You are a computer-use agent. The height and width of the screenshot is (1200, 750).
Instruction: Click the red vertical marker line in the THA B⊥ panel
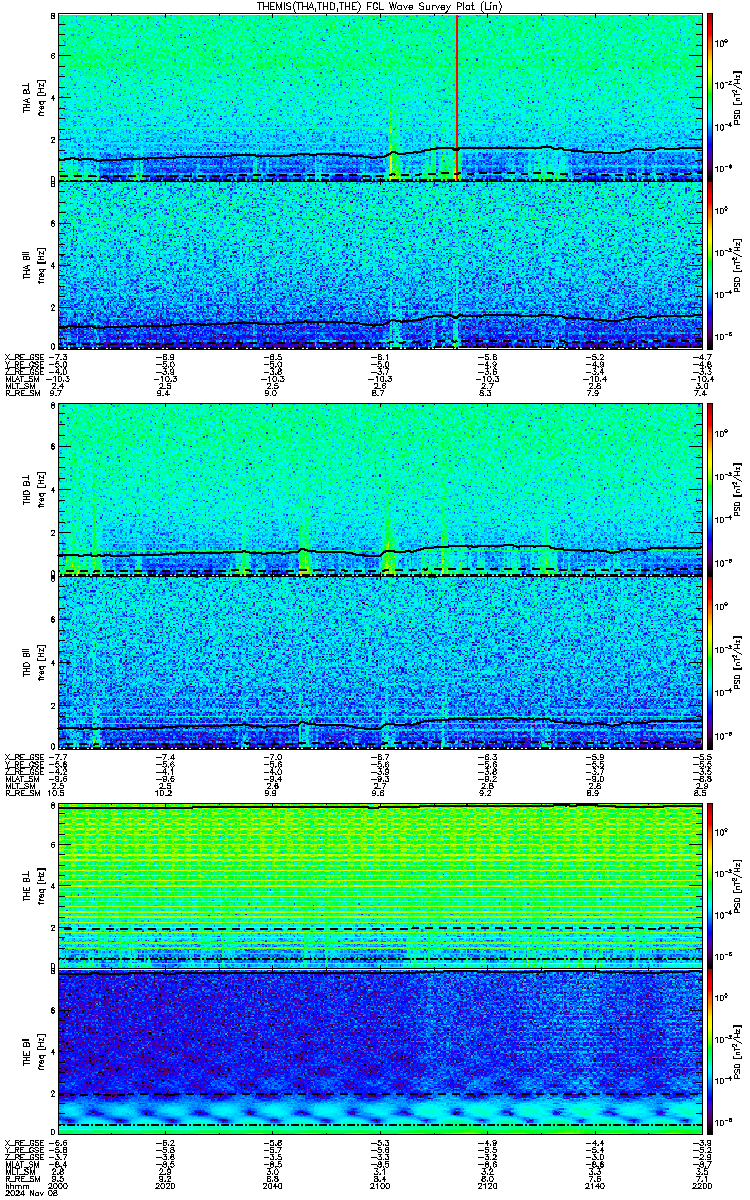pos(456,97)
